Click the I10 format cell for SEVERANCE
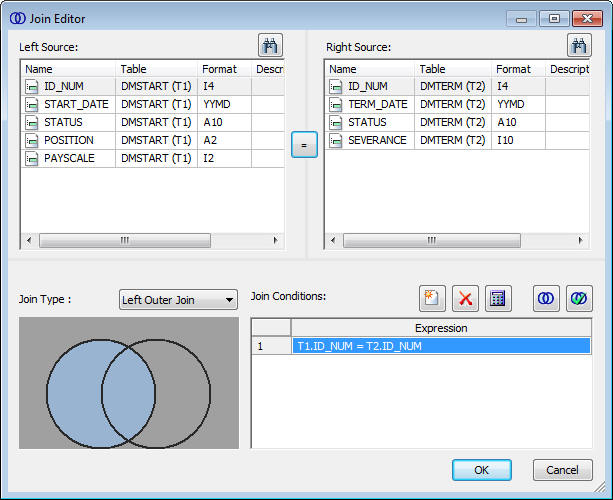This screenshot has height=500, width=613. coord(518,140)
